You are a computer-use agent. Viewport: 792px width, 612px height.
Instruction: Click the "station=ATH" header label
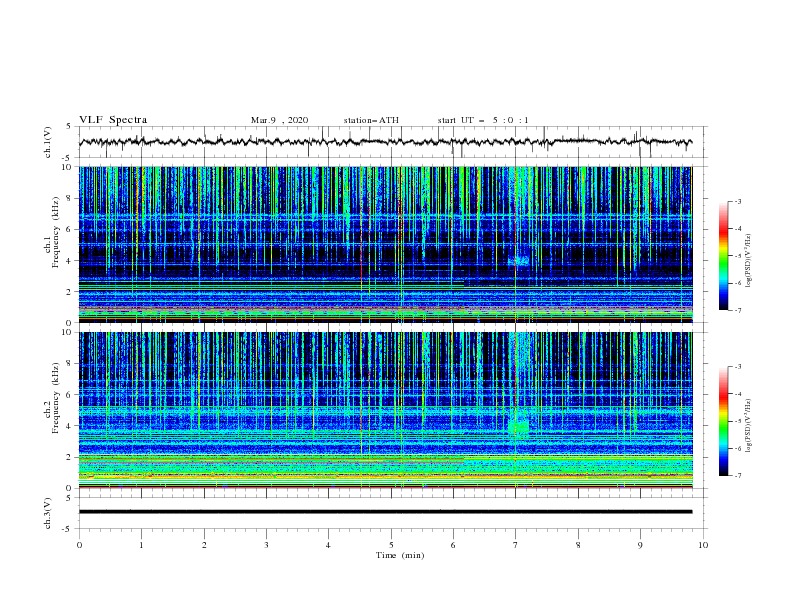[x=371, y=120]
